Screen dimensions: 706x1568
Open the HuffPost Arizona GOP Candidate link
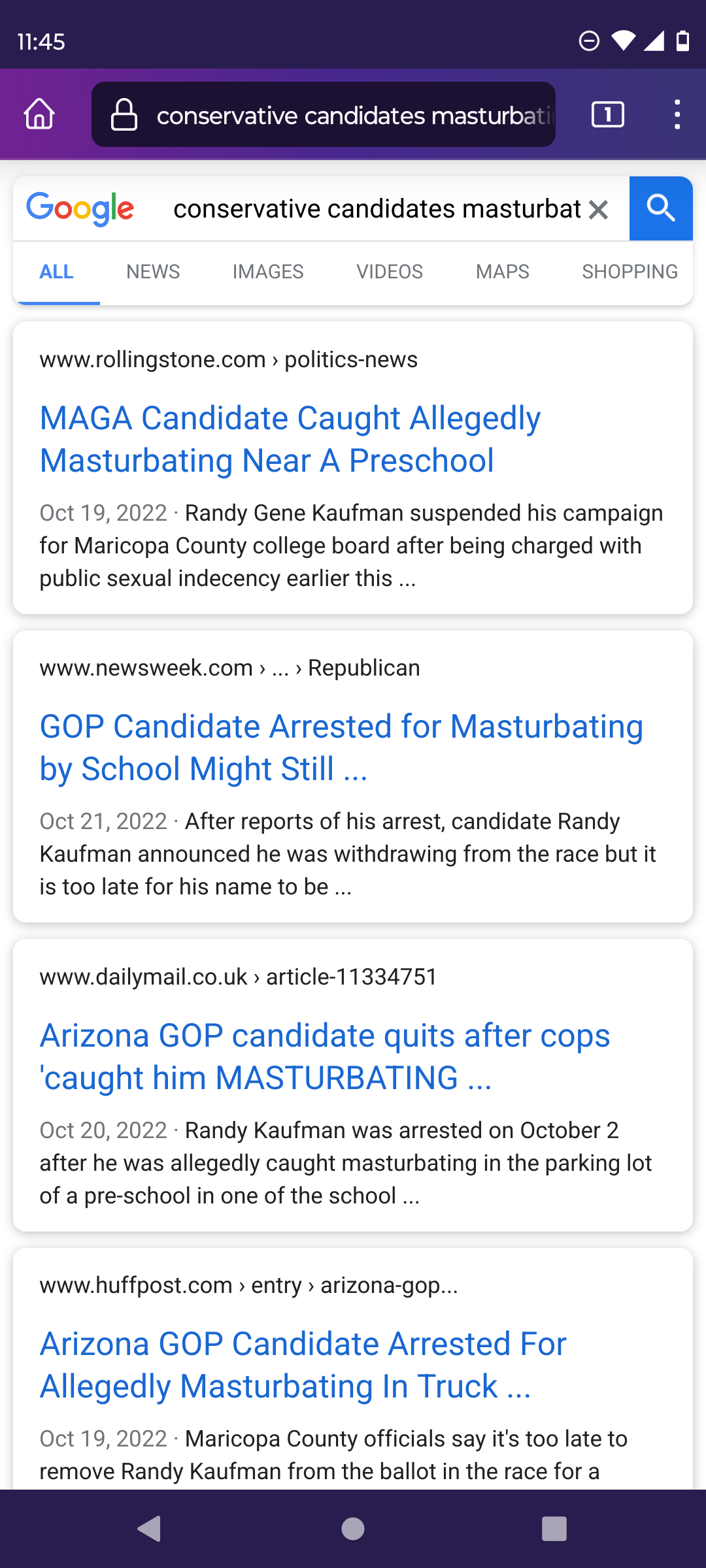(x=303, y=1365)
